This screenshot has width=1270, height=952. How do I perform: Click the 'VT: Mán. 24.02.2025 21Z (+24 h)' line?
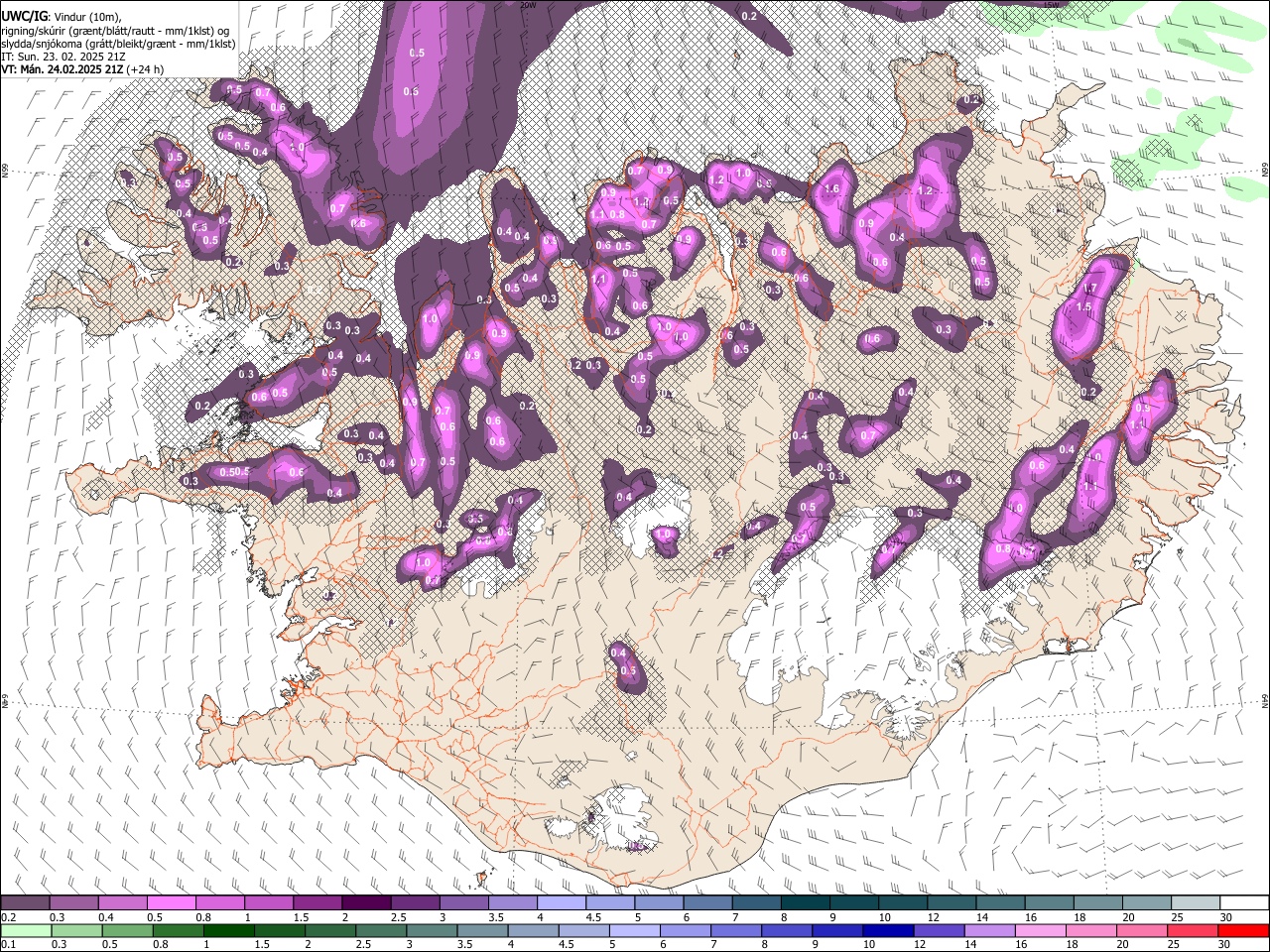(82, 69)
